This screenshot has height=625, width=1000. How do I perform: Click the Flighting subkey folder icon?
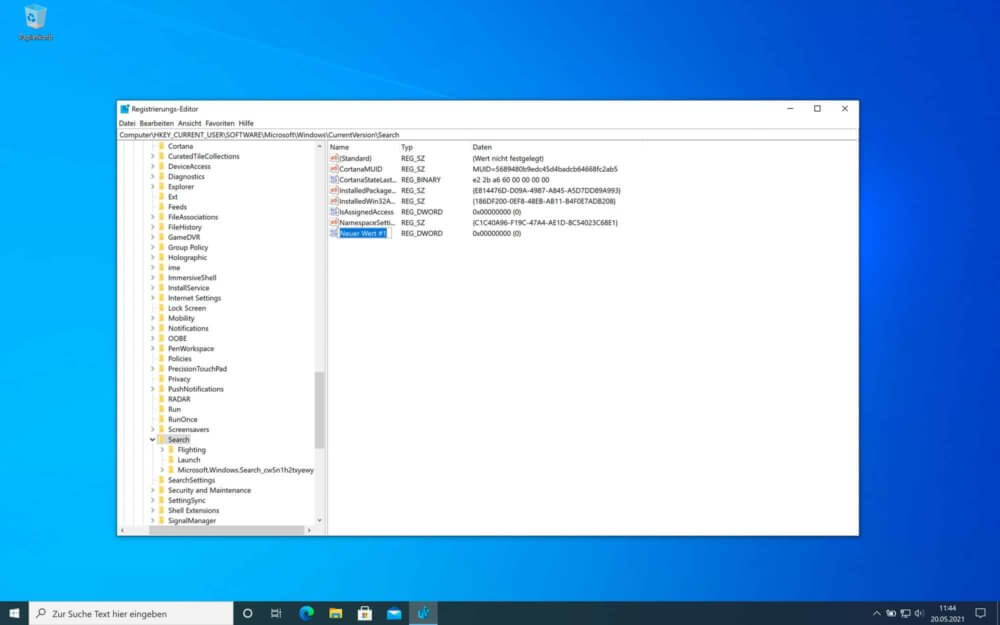172,450
